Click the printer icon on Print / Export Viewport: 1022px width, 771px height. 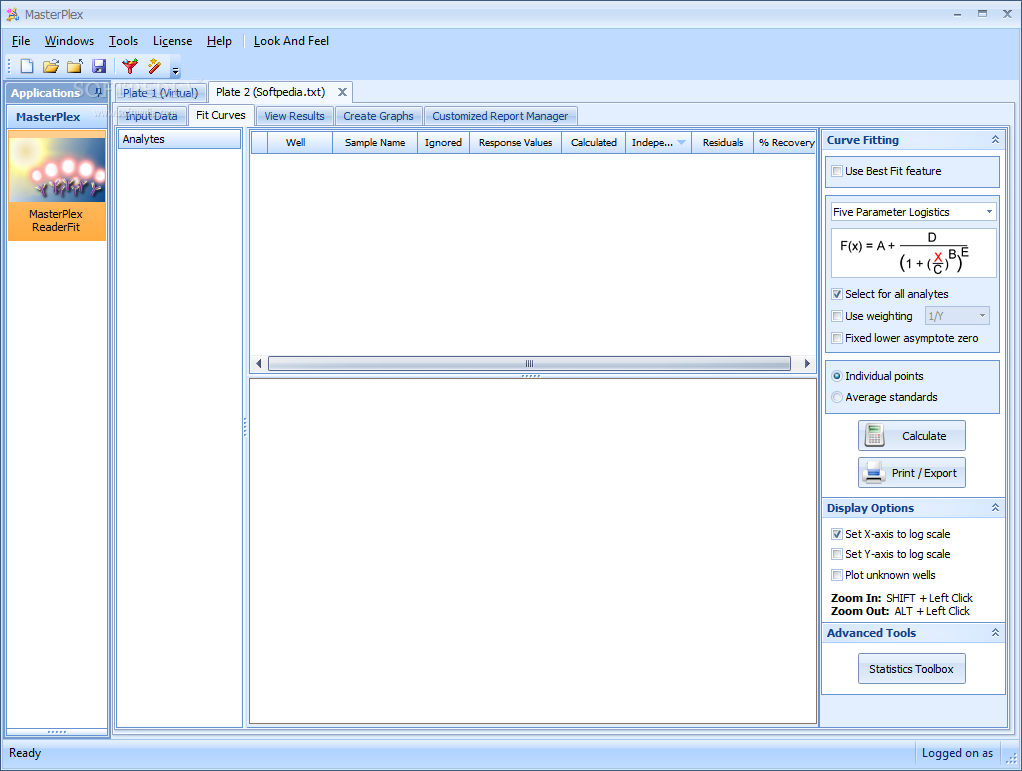[x=873, y=473]
